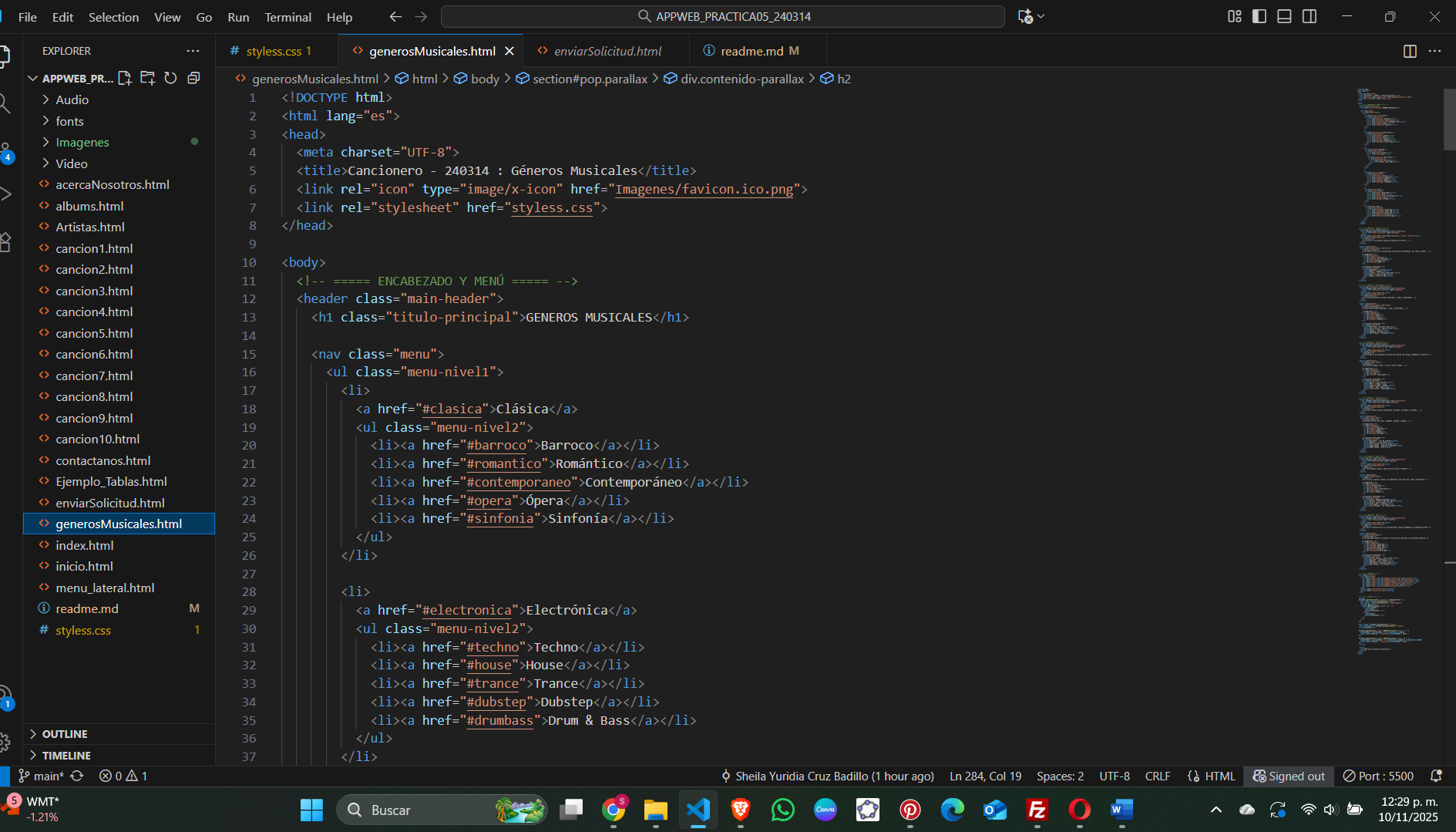Open the Customize Layout button
The height and width of the screenshot is (832, 1456).
(1234, 16)
